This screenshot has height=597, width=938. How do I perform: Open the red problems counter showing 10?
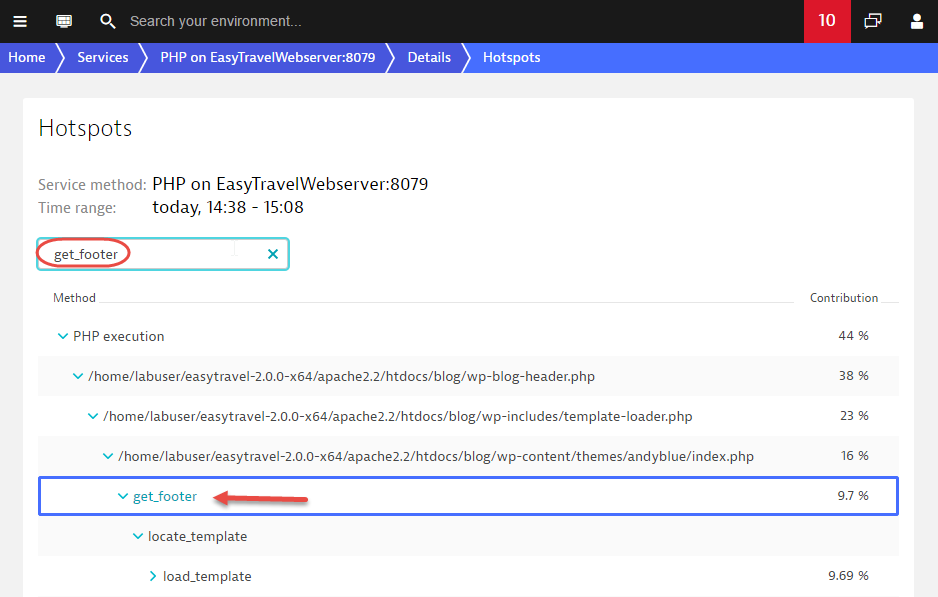(827, 21)
